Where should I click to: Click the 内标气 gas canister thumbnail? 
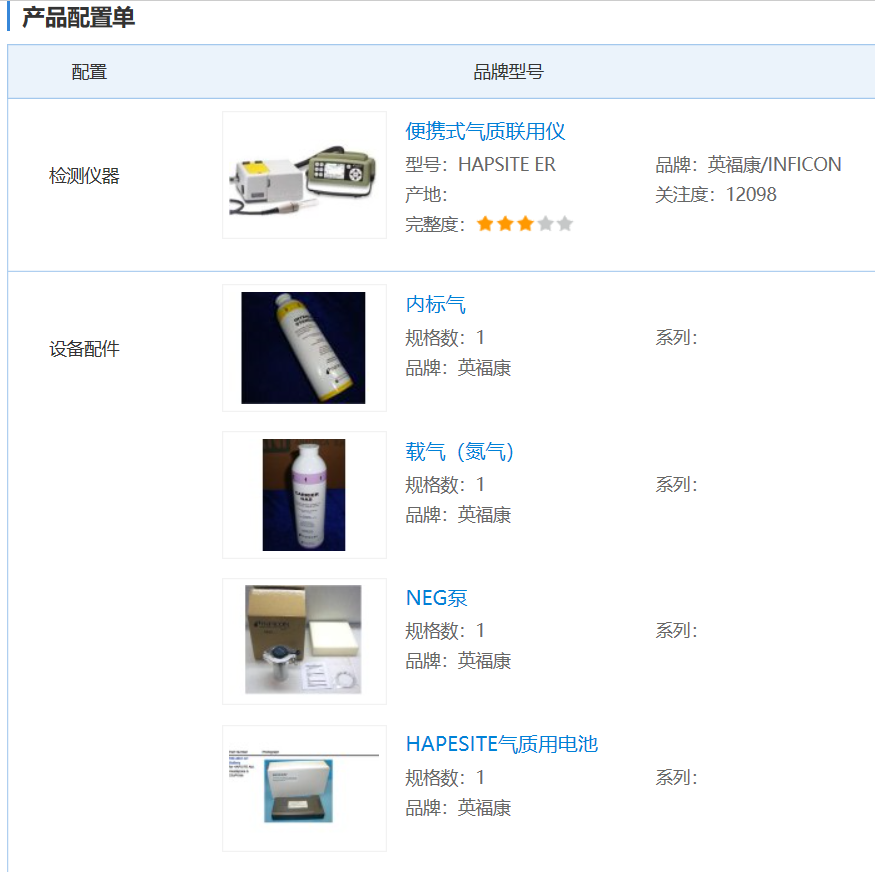click(x=304, y=348)
